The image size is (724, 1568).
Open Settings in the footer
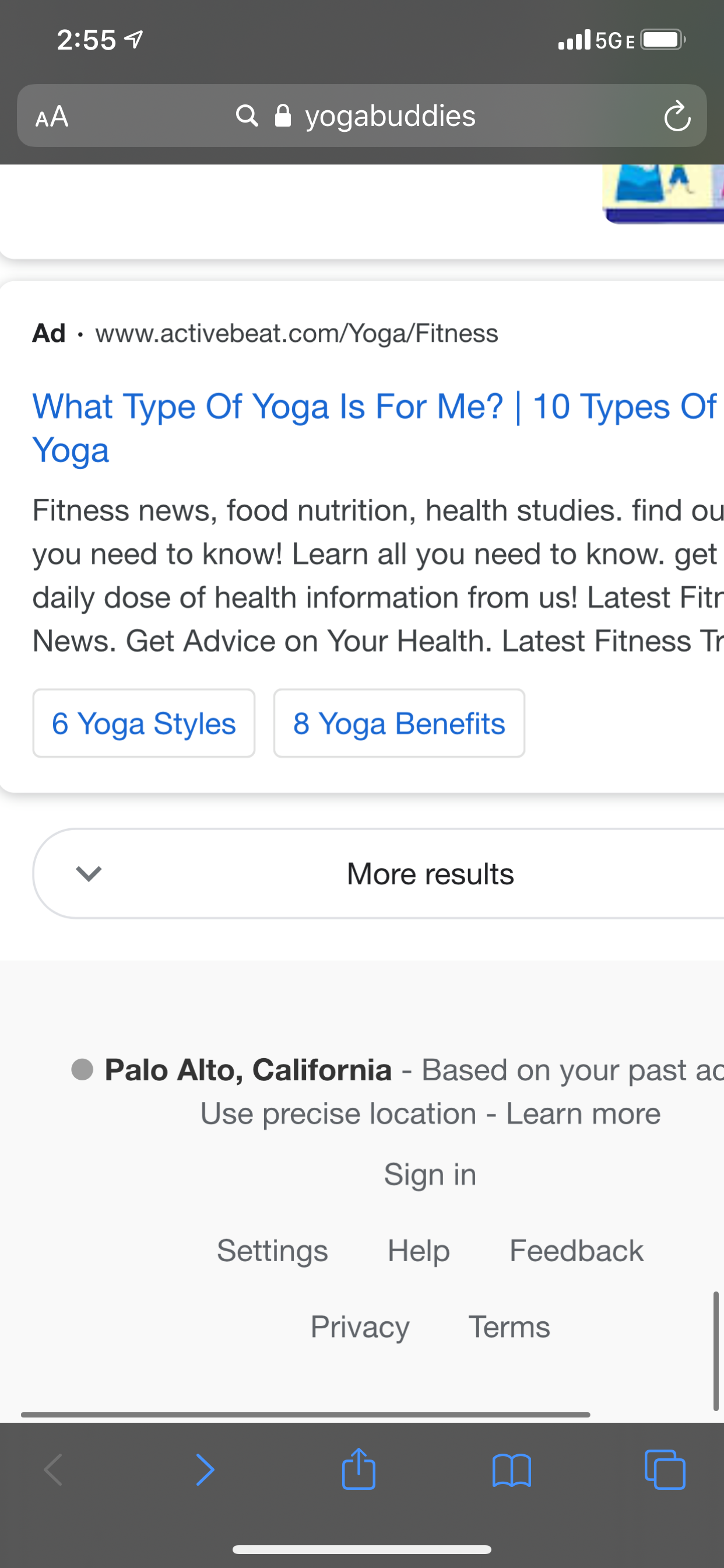click(x=272, y=1250)
